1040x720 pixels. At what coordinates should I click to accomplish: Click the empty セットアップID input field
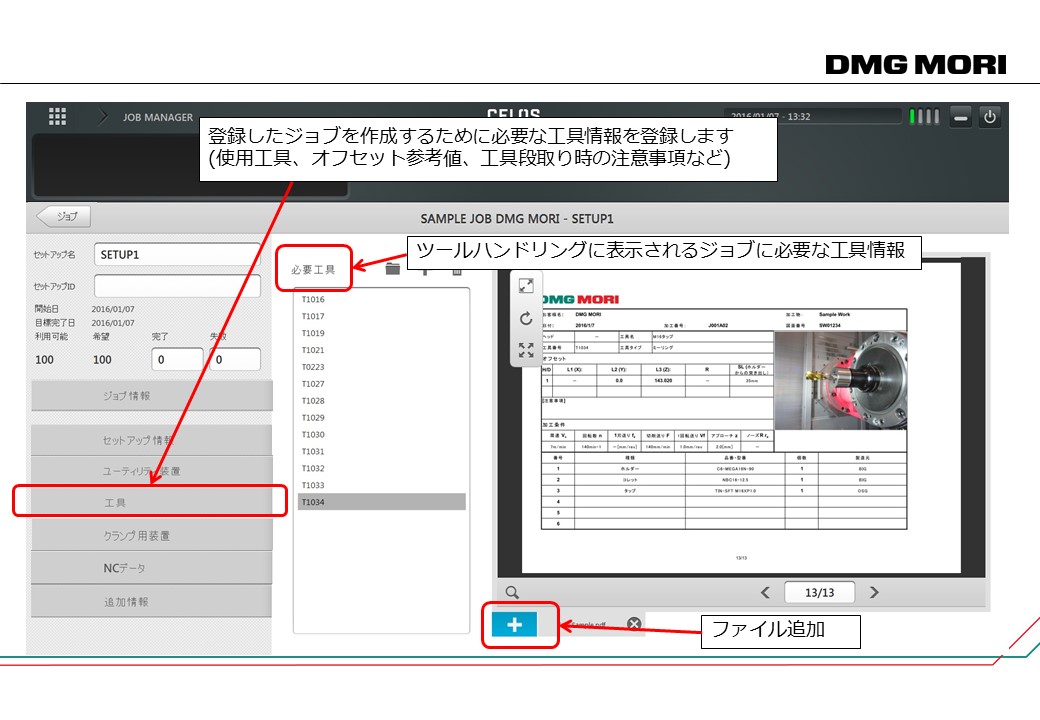pyautogui.click(x=177, y=286)
